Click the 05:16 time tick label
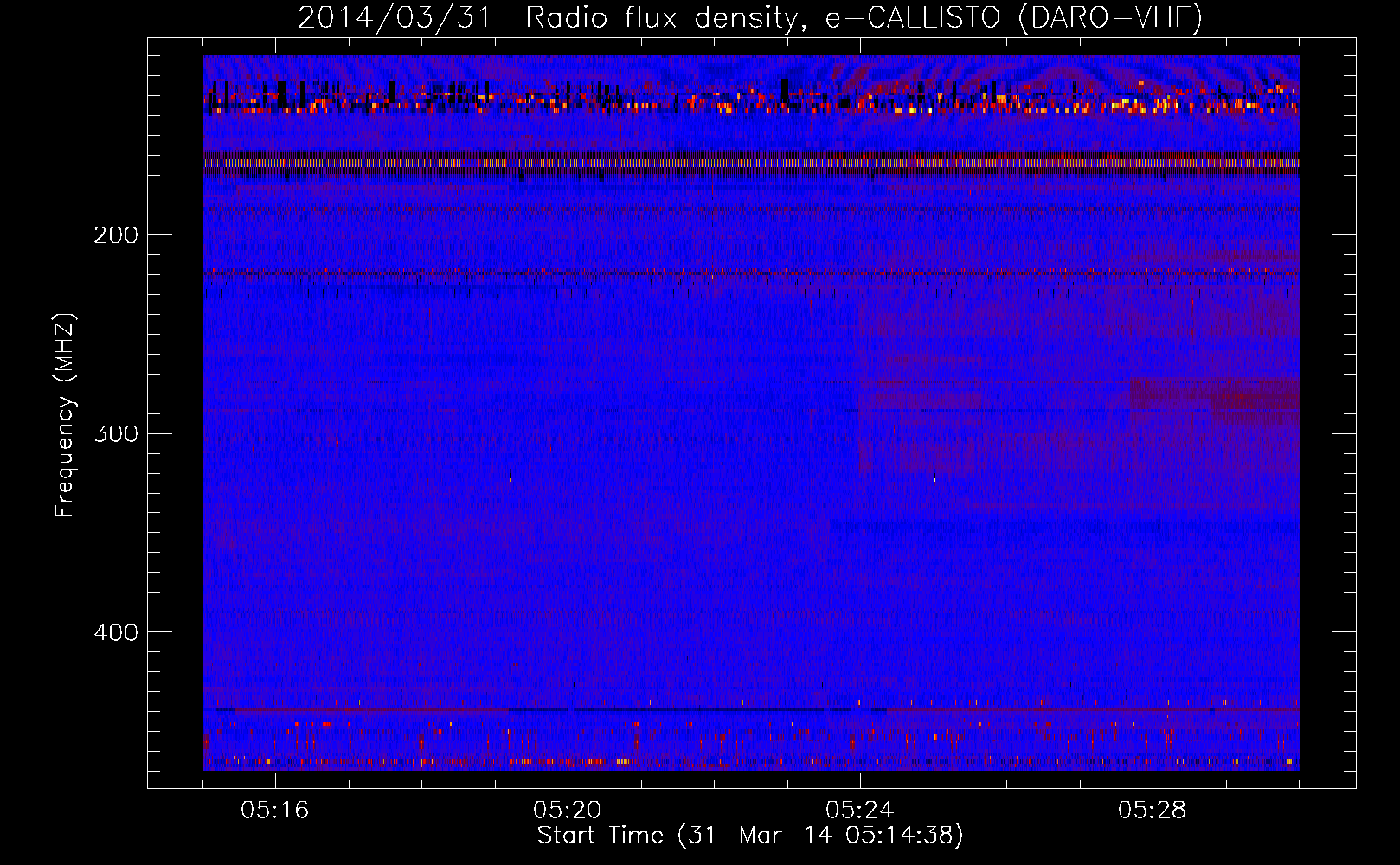Viewport: 1400px width, 865px height. tap(274, 811)
